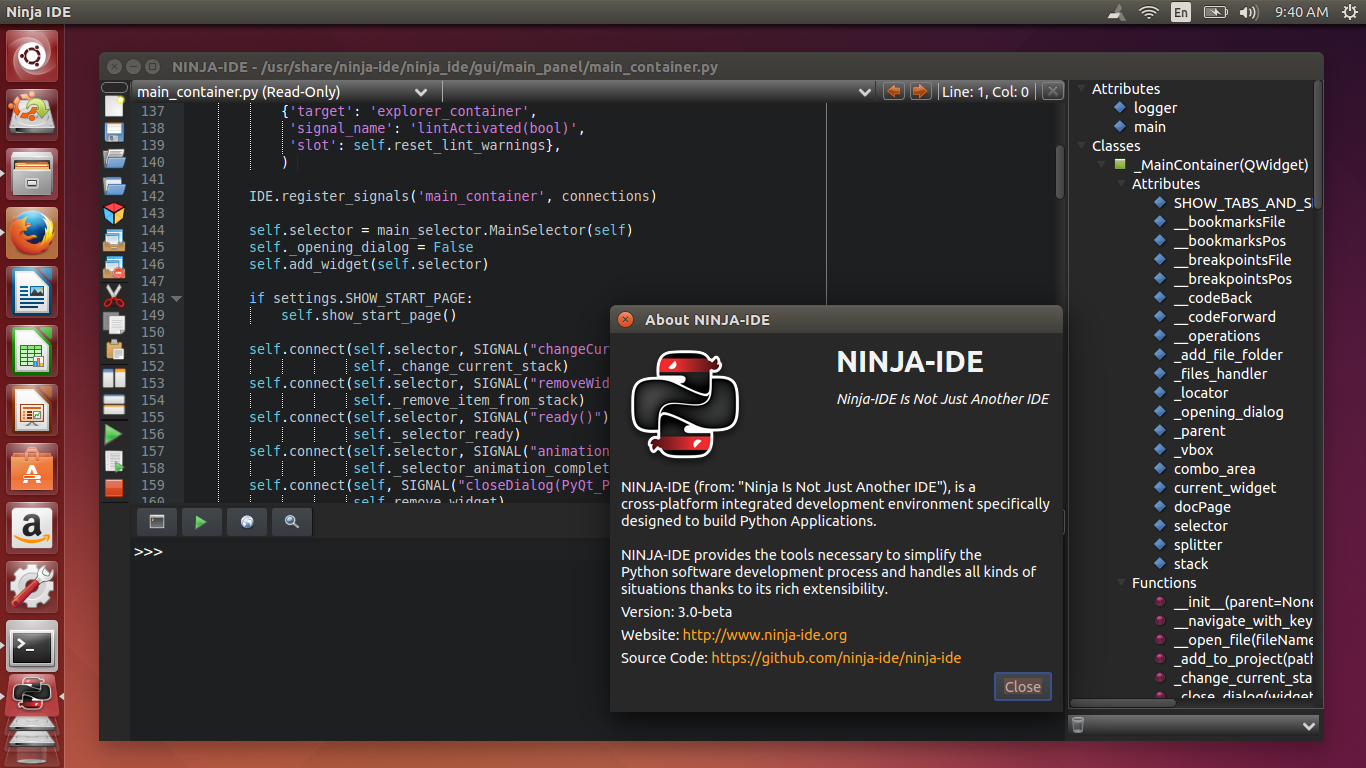Split the editor vertically via toolbar icon

pyautogui.click(x=113, y=377)
